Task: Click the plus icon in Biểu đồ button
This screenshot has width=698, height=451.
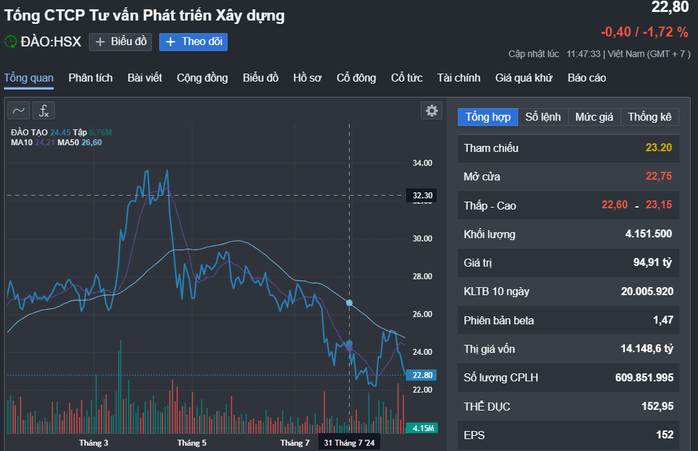Action: (x=100, y=42)
